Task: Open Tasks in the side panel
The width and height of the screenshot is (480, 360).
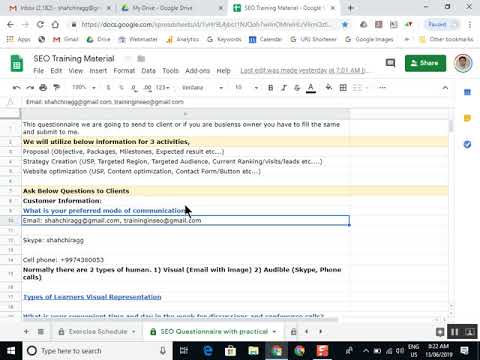Action: pyautogui.click(x=467, y=144)
